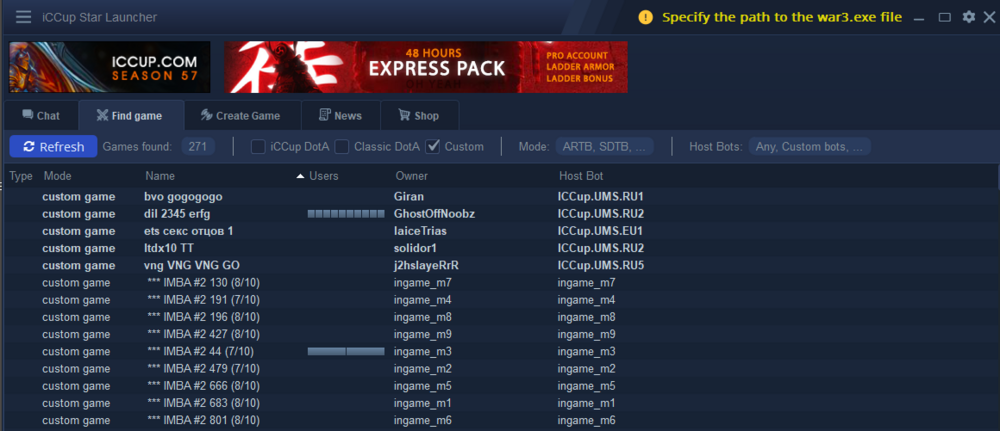
Task: Open the hamburger menu icon
Action: [x=23, y=17]
